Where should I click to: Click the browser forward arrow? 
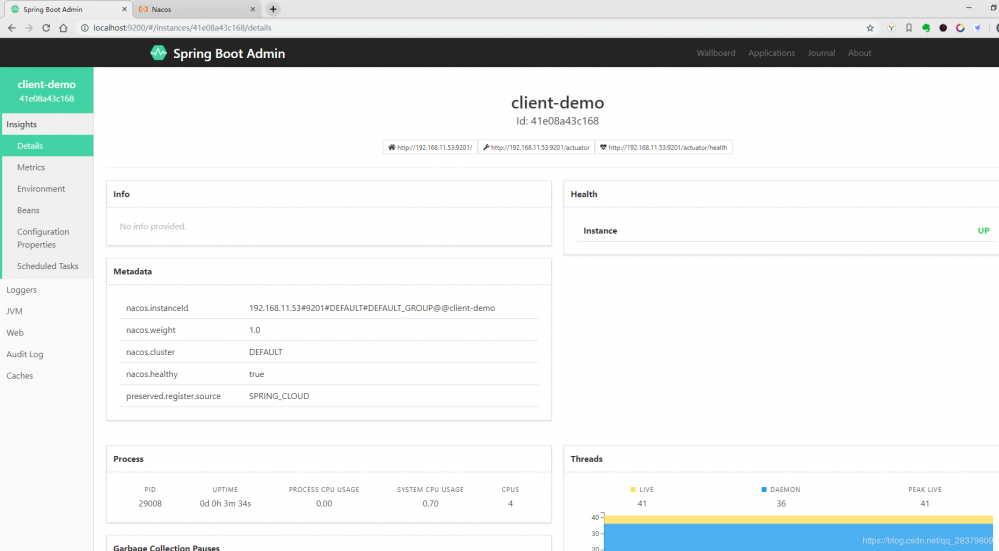[x=29, y=28]
